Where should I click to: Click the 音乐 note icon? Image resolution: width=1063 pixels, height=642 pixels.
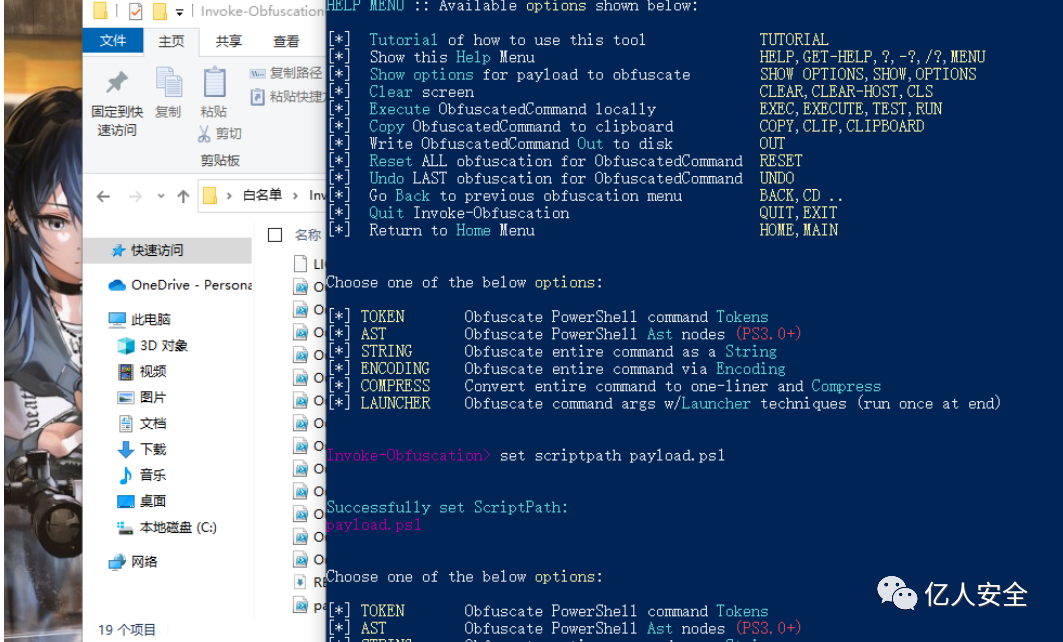point(125,475)
